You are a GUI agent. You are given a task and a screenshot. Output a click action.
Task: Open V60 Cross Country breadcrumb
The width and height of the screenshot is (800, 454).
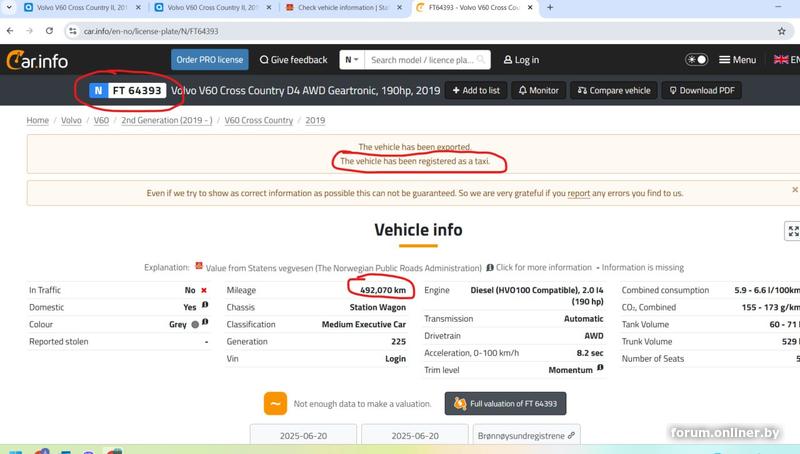[259, 120]
